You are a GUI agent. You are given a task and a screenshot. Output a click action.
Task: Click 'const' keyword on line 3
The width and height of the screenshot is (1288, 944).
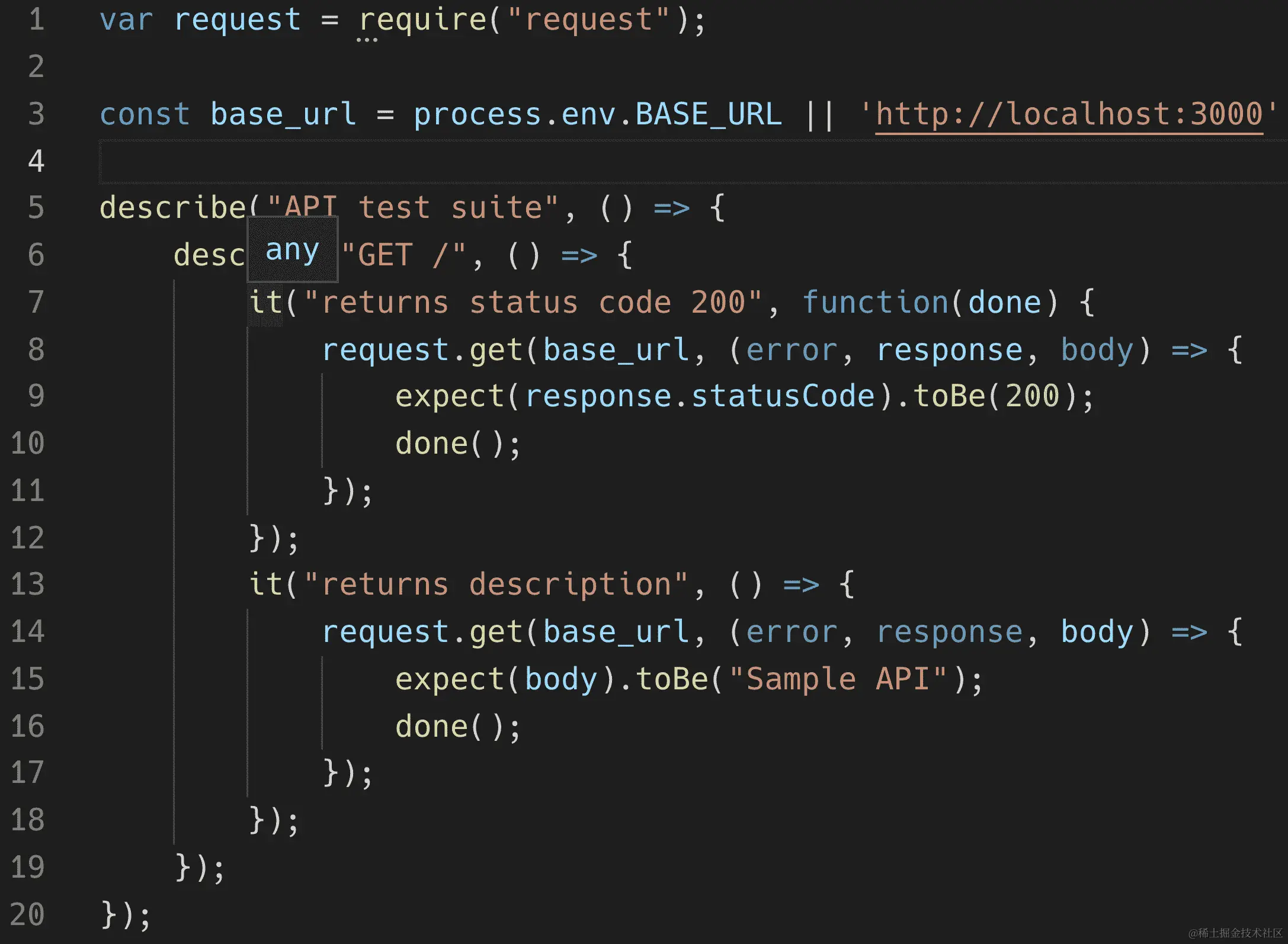(145, 114)
